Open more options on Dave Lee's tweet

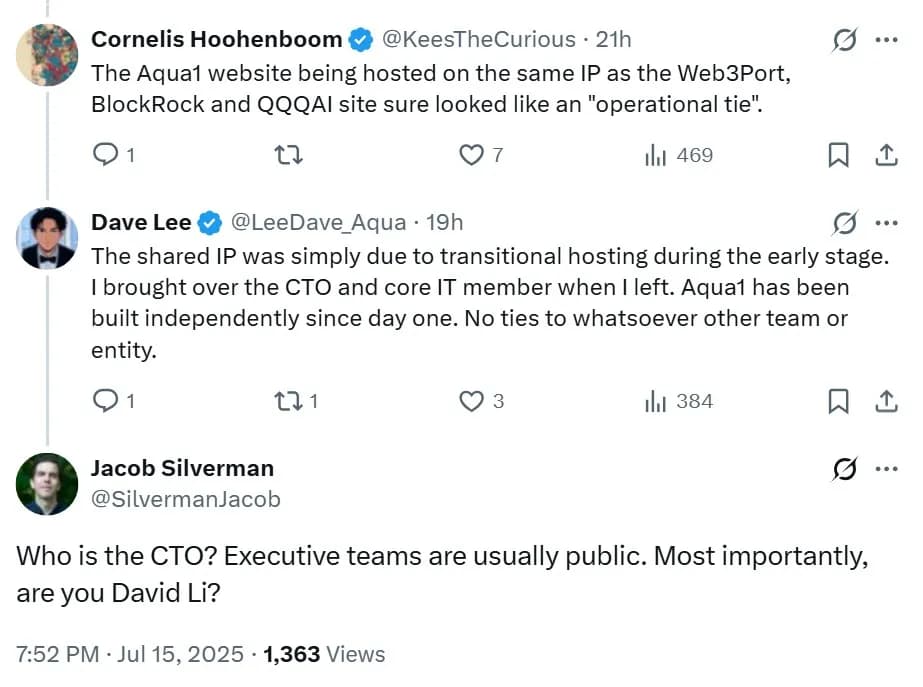886,222
